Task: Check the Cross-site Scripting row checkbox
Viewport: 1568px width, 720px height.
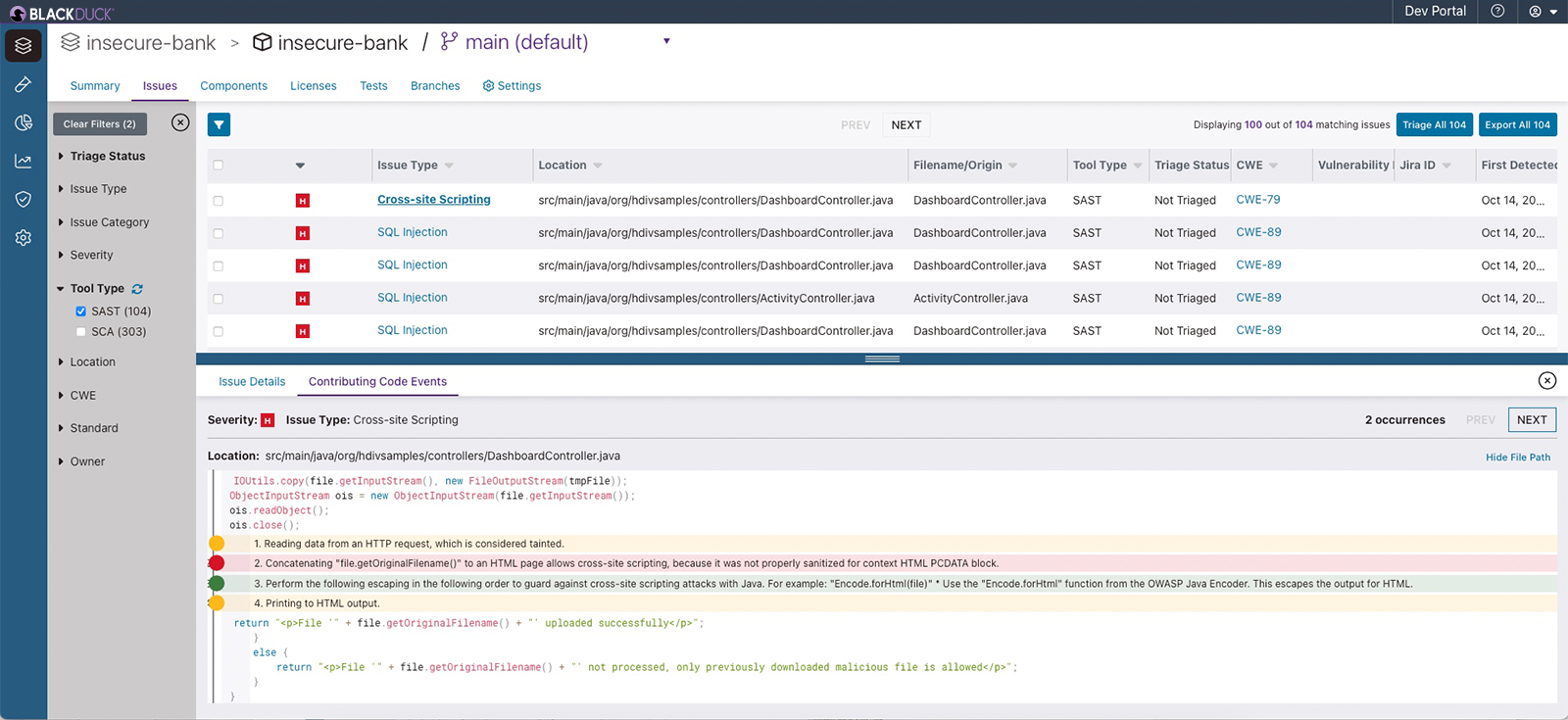Action: pyautogui.click(x=218, y=201)
